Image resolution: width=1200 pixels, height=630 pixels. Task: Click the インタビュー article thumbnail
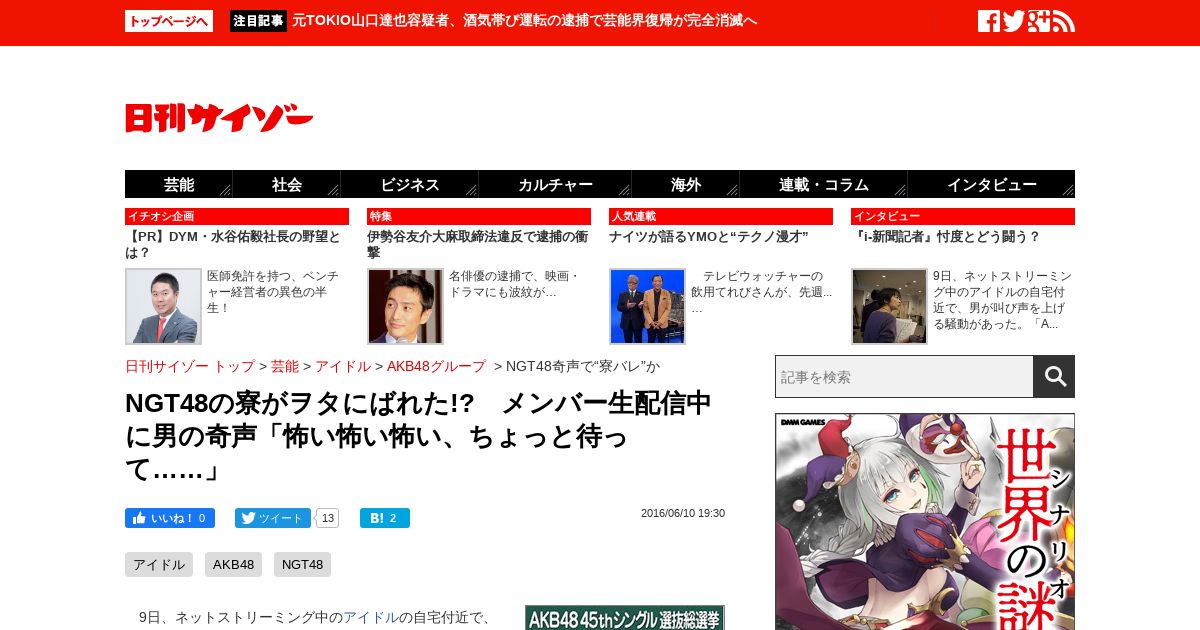[x=889, y=306]
